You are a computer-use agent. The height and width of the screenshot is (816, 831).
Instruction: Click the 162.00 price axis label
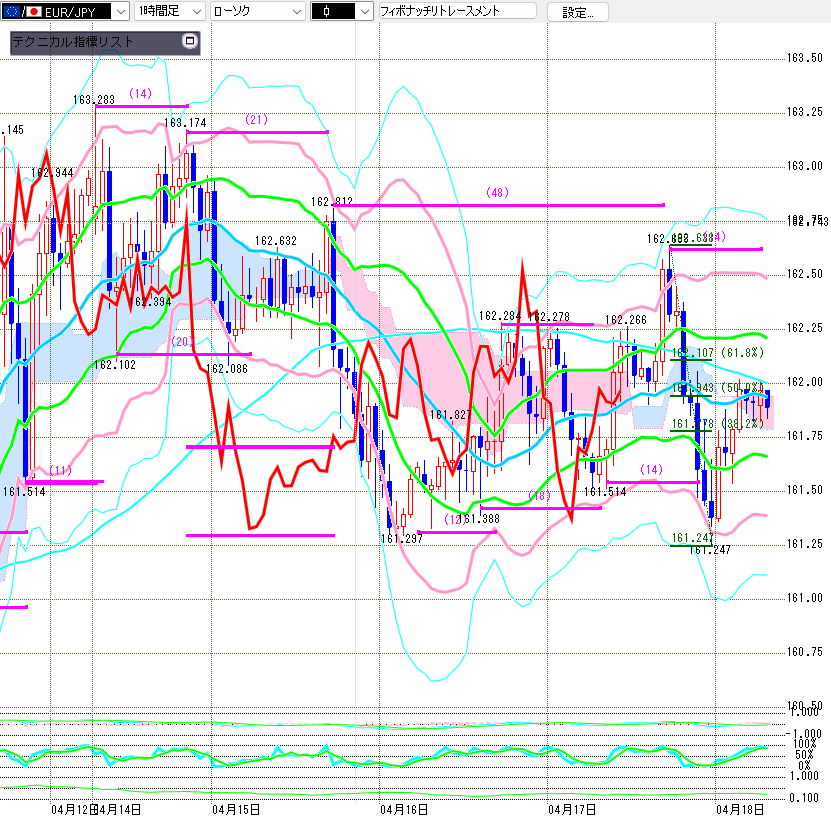805,382
